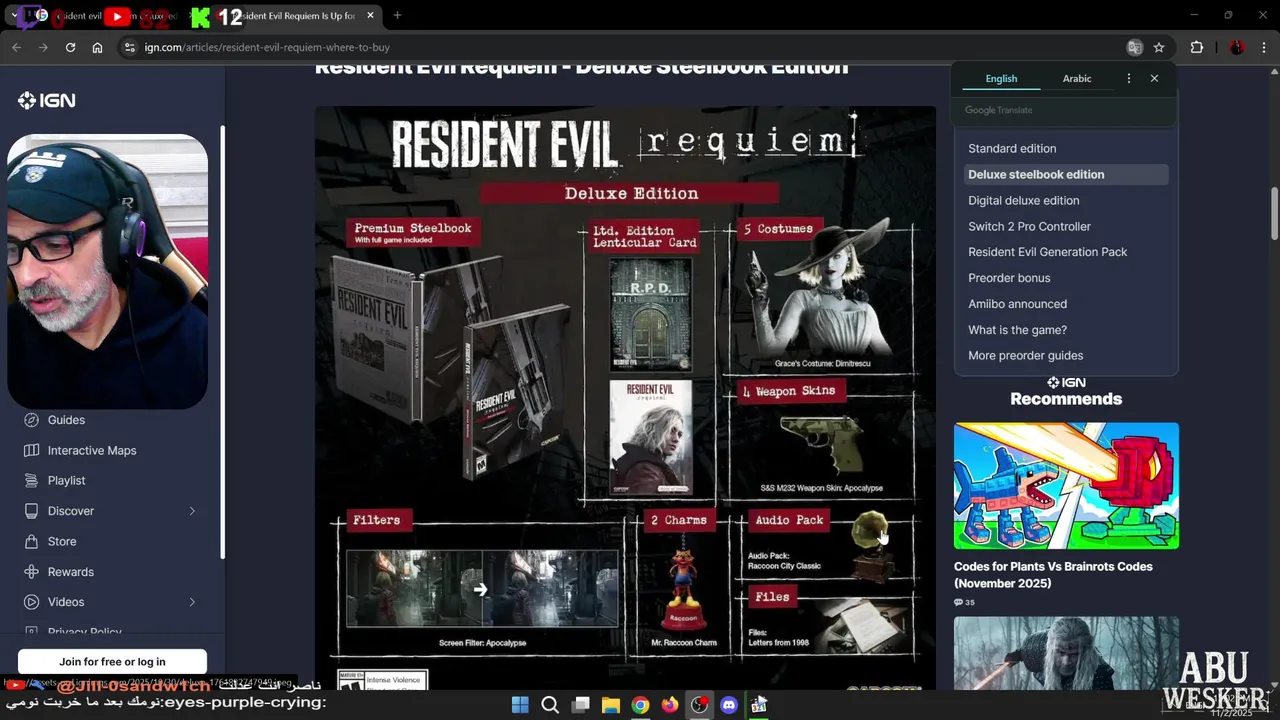Select Arabic tab in translate popup
This screenshot has width=1280, height=720.
1077,78
